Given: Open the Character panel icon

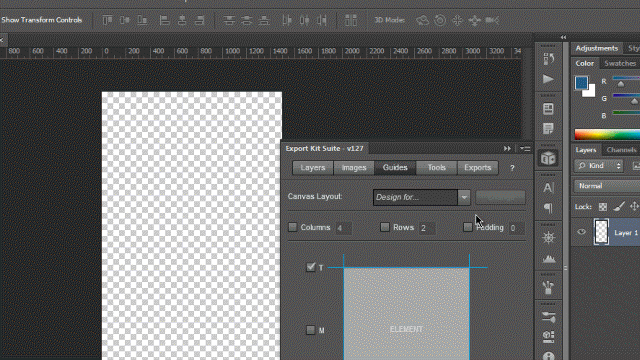Looking at the screenshot, I should pyautogui.click(x=548, y=188).
